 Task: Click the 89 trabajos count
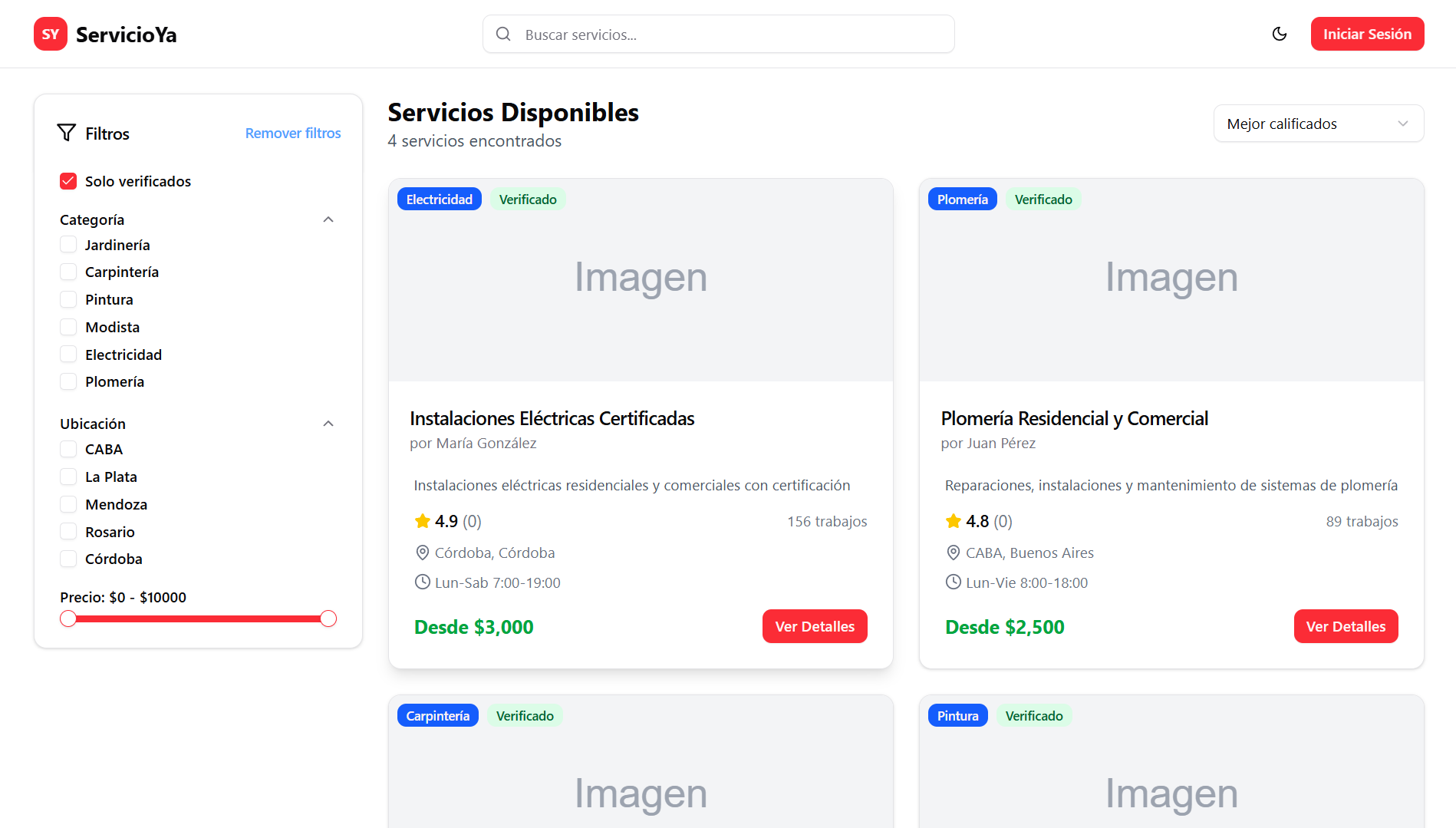[1362, 521]
